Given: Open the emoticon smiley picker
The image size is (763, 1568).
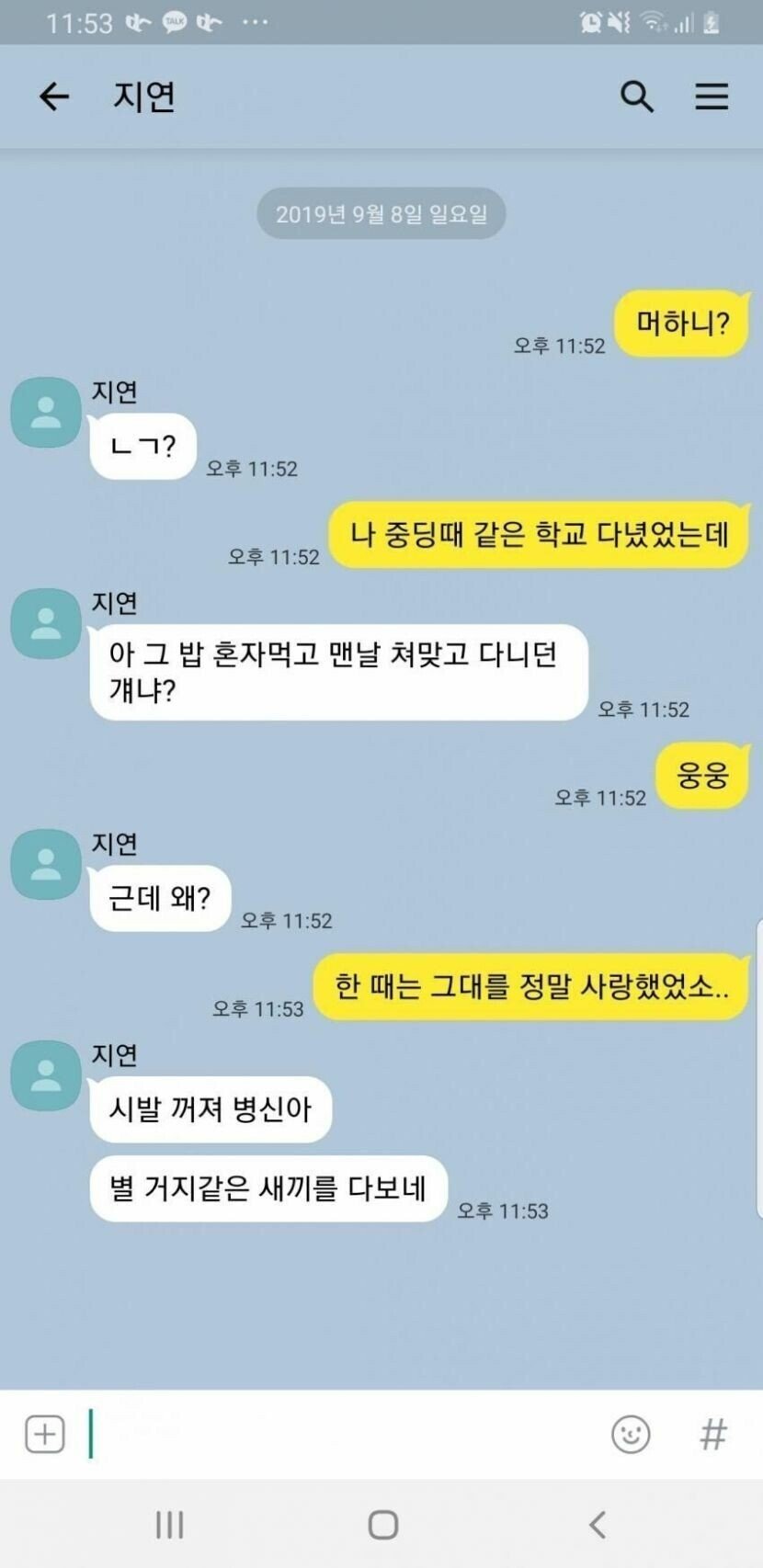Looking at the screenshot, I should (631, 1434).
